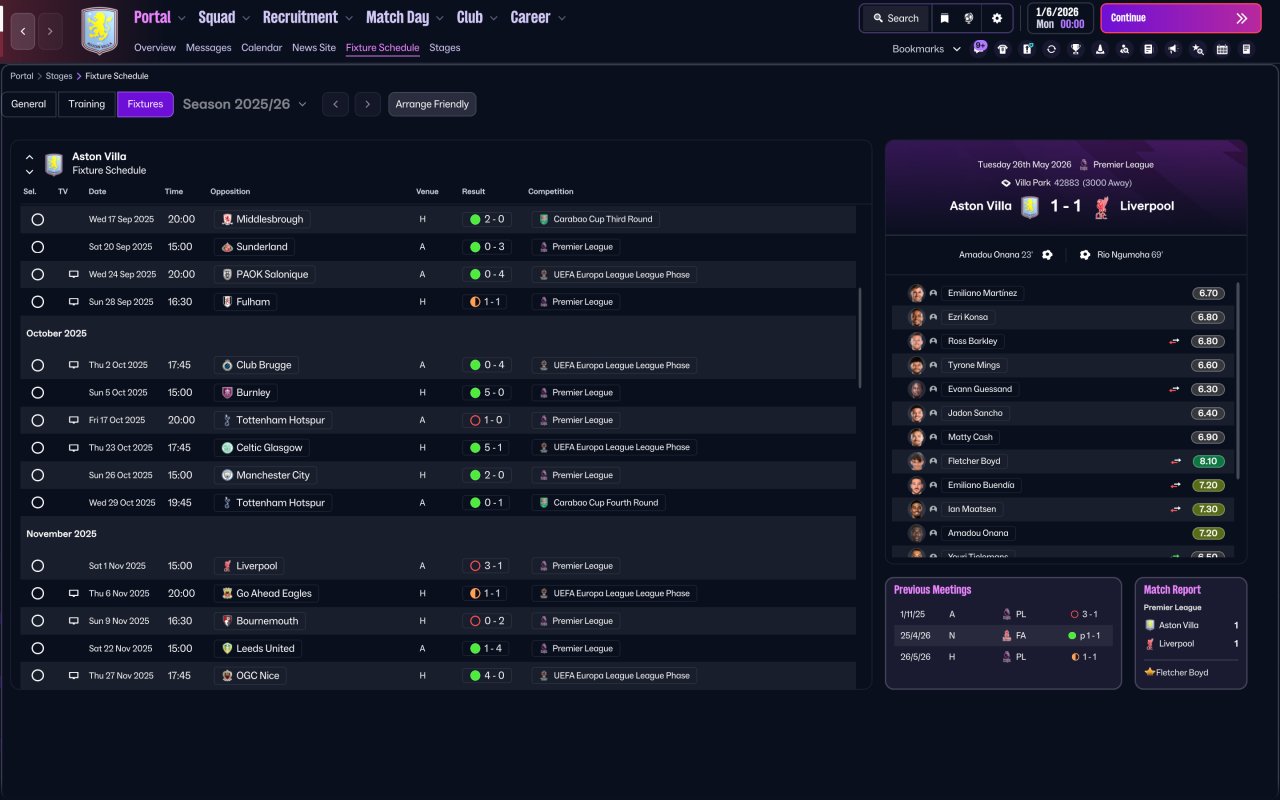Click the date 1/6/2026 Mon box
Viewport: 1280px width, 800px height.
(x=1059, y=18)
